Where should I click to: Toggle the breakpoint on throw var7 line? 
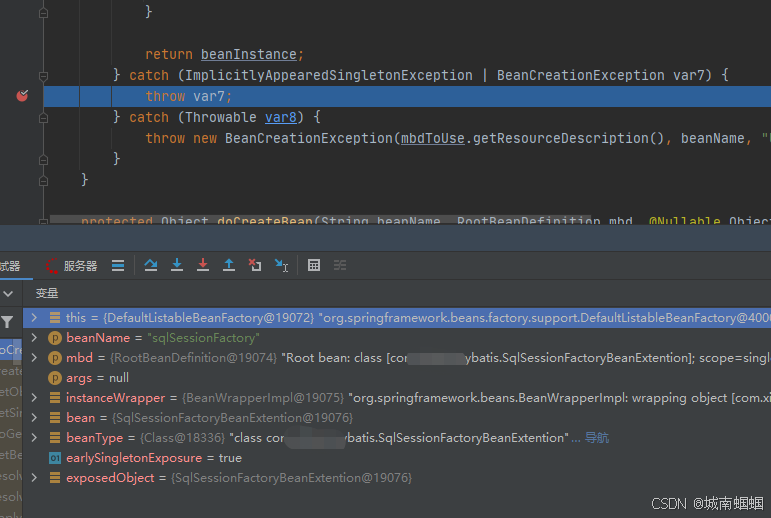point(22,95)
